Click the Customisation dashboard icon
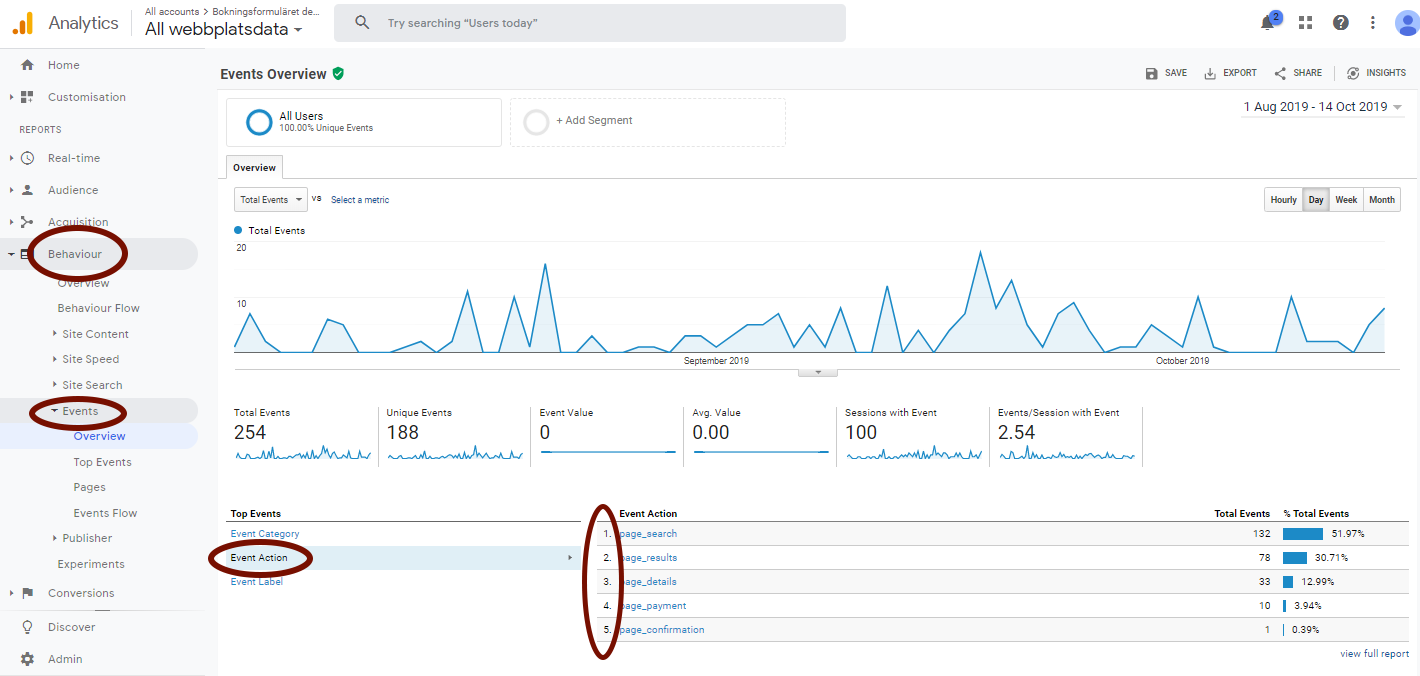 [27, 97]
